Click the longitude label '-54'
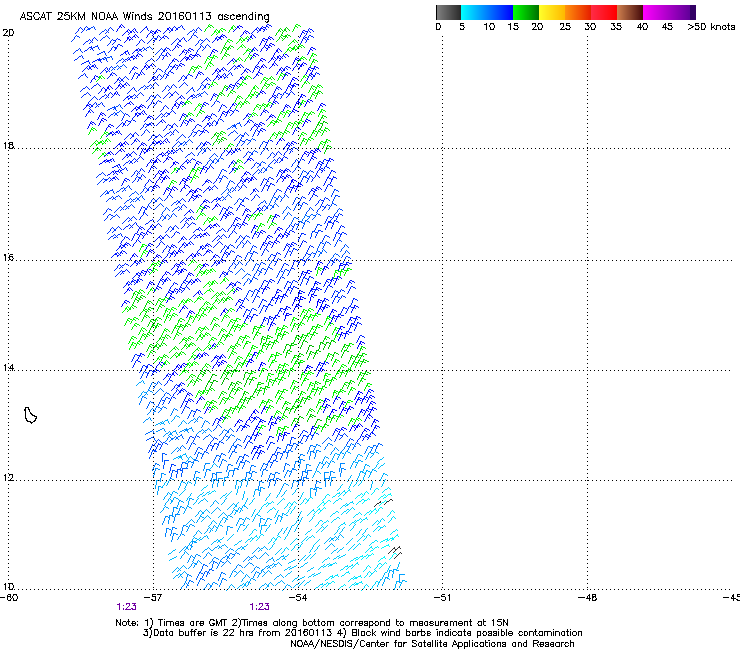 click(298, 598)
